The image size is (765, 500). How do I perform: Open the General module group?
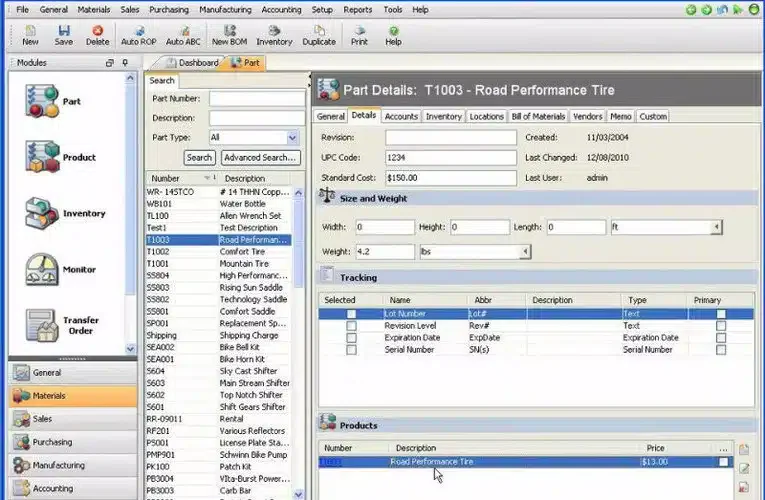click(73, 373)
